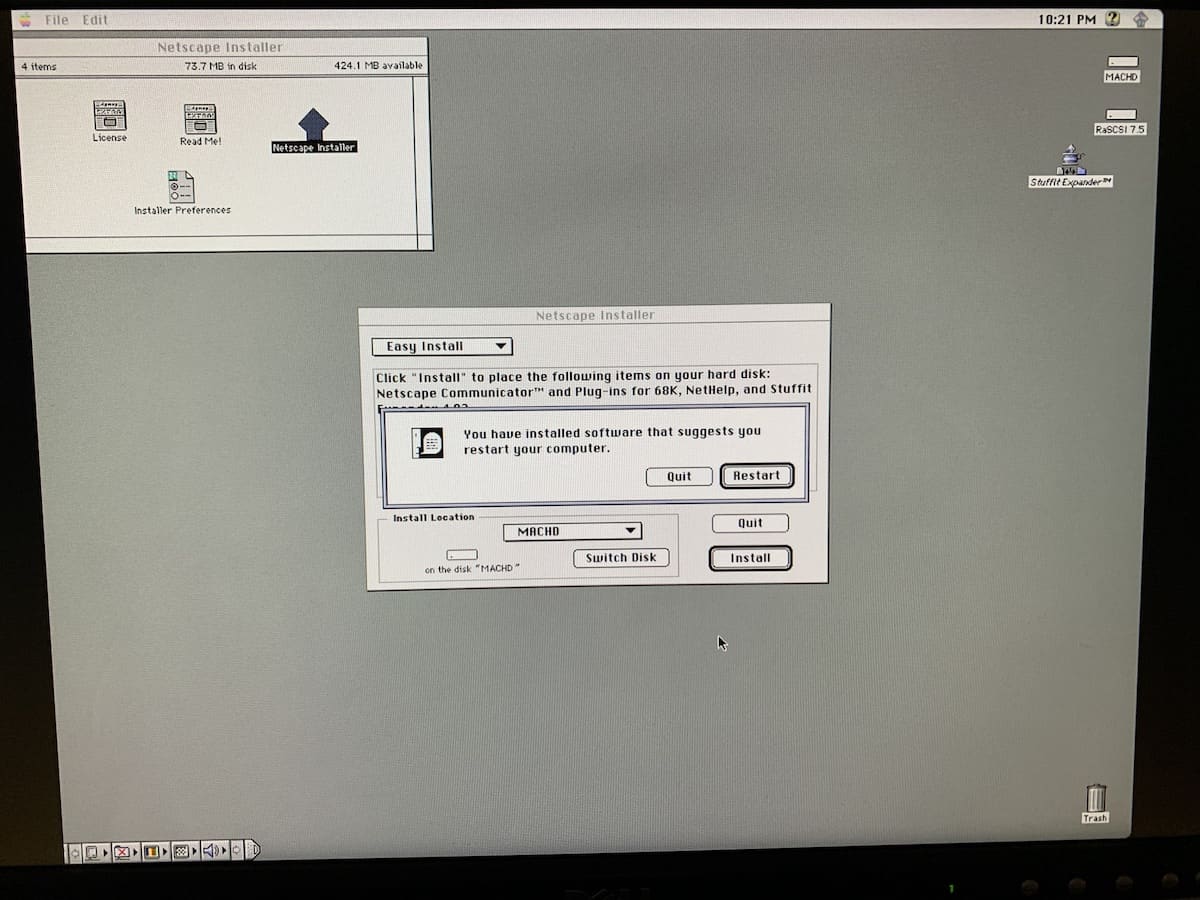Image resolution: width=1200 pixels, height=900 pixels.
Task: Click '424.1 MB available' in folder window
Action: click(x=378, y=66)
